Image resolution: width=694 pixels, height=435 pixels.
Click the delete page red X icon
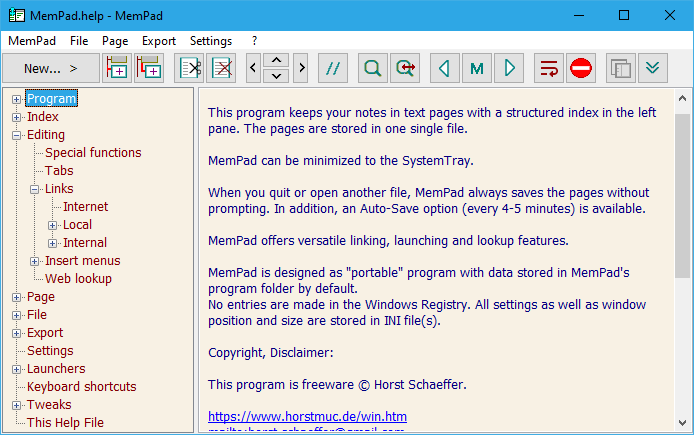221,68
